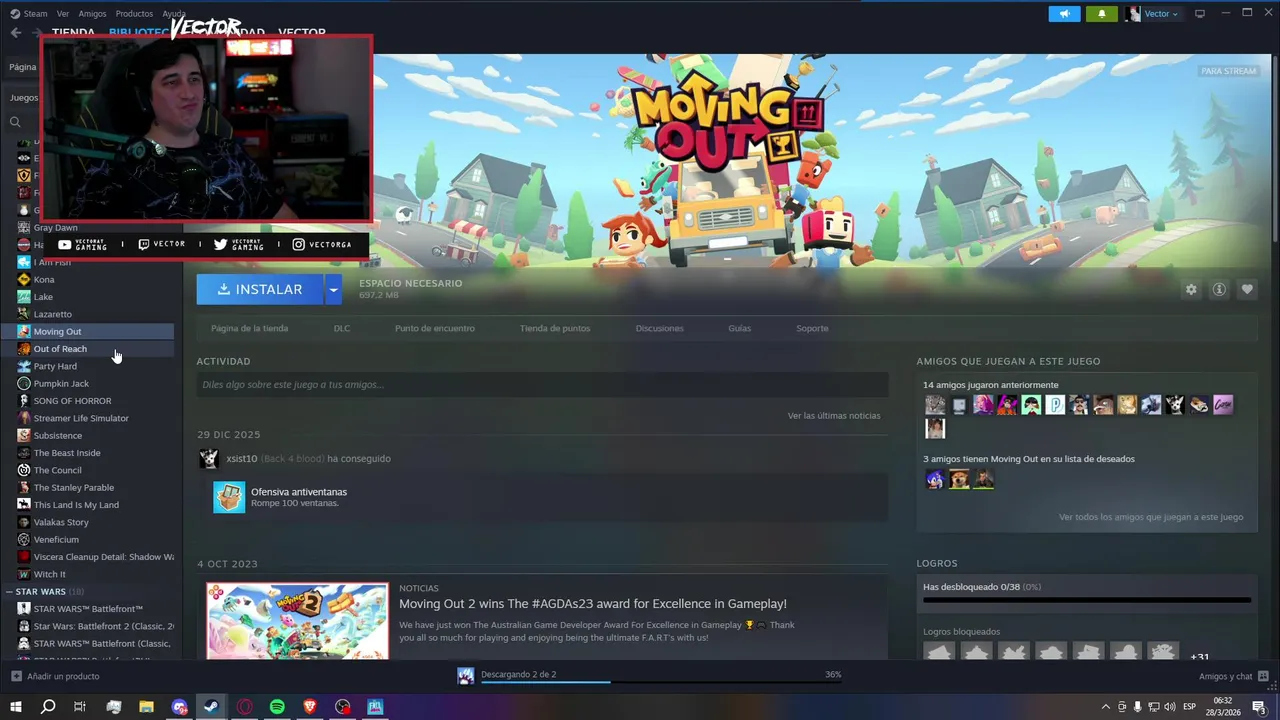Open xsist10's avatar in activity feed
This screenshot has height=720, width=1280.
209,458
